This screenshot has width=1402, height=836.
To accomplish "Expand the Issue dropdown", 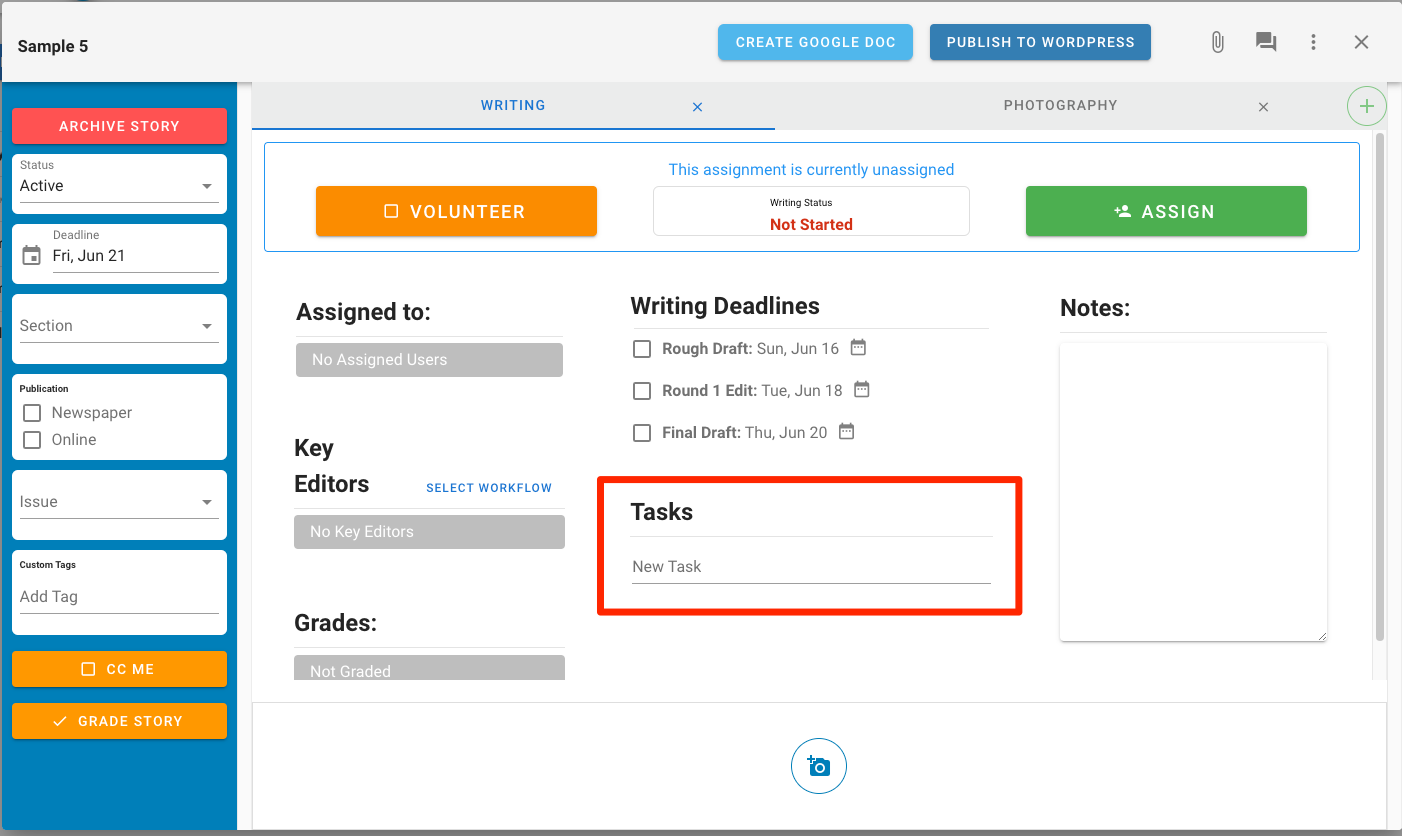I will pyautogui.click(x=119, y=502).
